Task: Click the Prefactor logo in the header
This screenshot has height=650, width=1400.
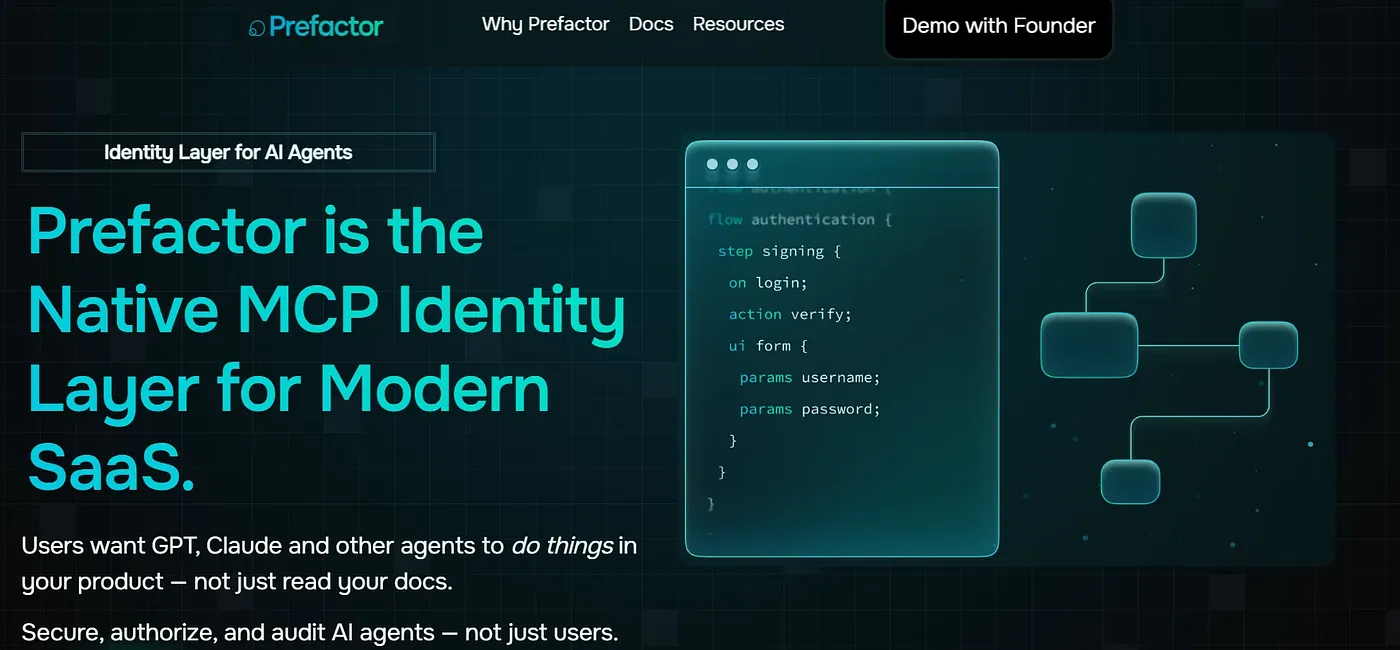Action: [x=316, y=26]
